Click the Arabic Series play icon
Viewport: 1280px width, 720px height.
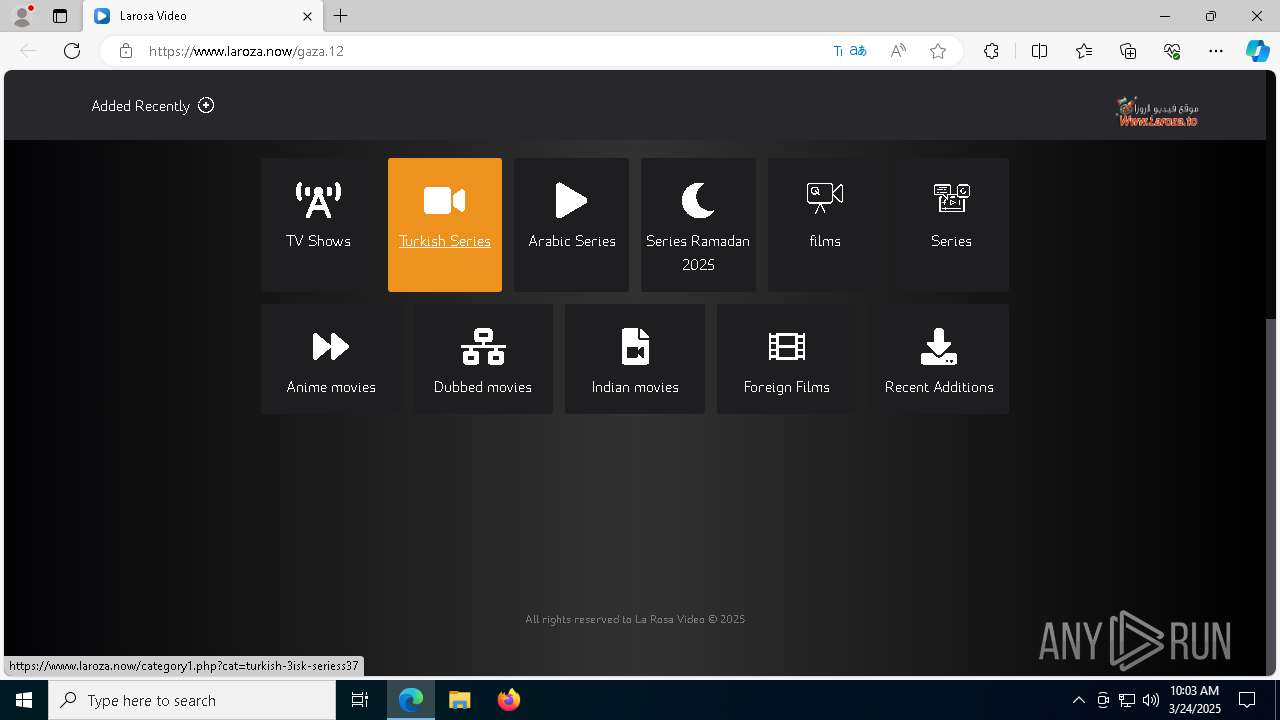571,200
